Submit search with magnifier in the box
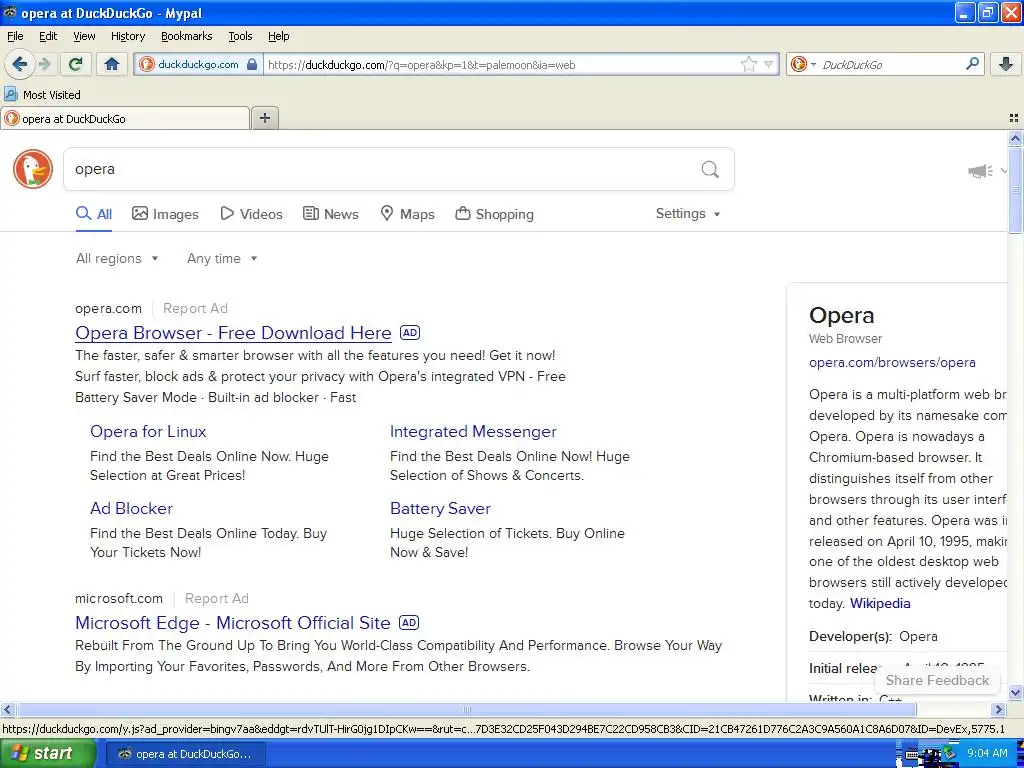 (x=710, y=170)
